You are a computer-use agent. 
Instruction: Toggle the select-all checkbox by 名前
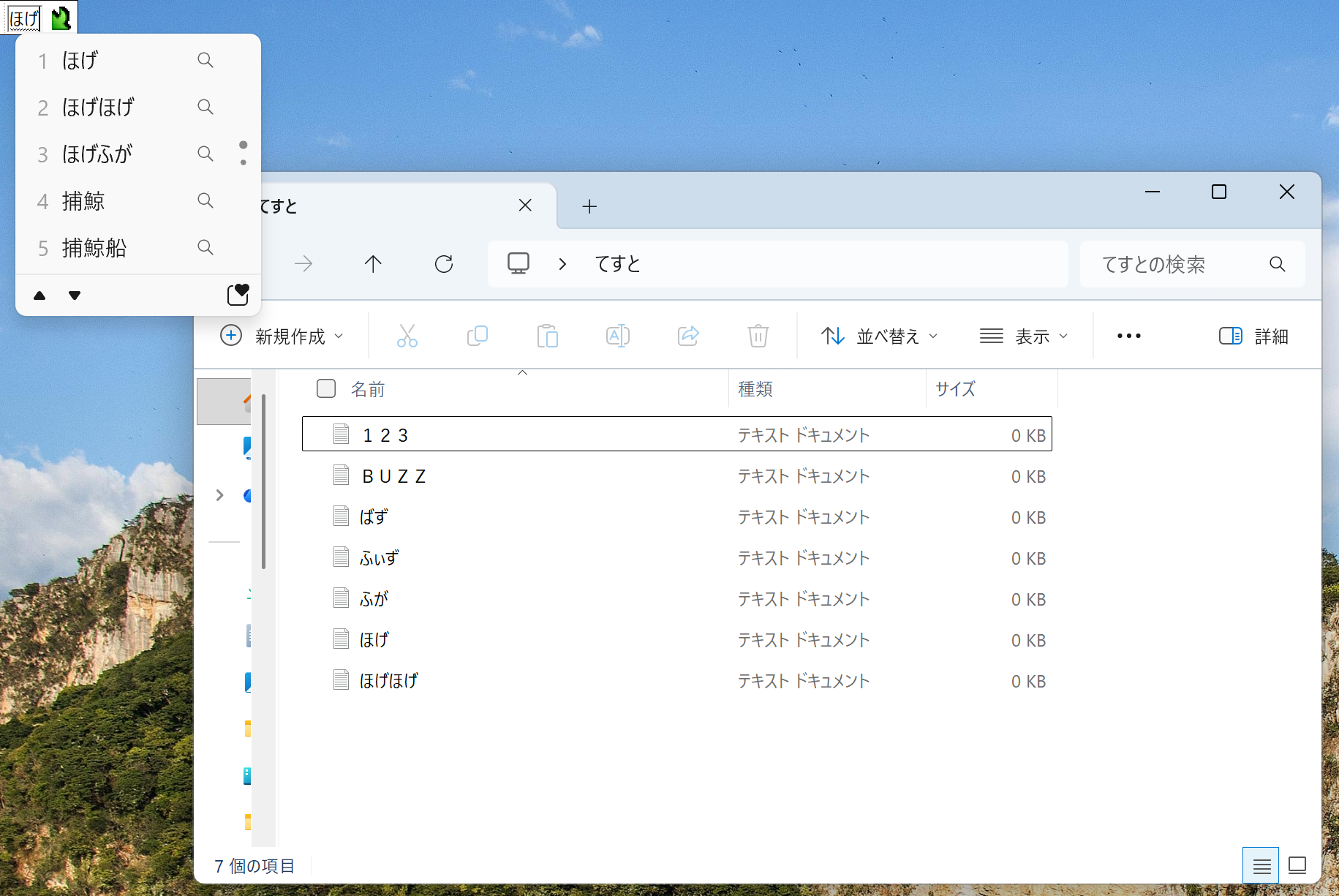pos(326,388)
